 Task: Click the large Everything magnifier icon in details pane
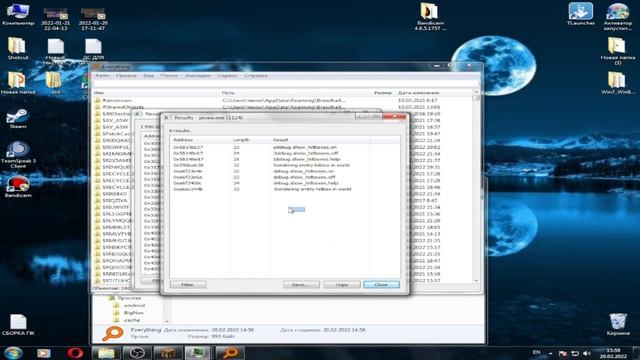[x=113, y=333]
